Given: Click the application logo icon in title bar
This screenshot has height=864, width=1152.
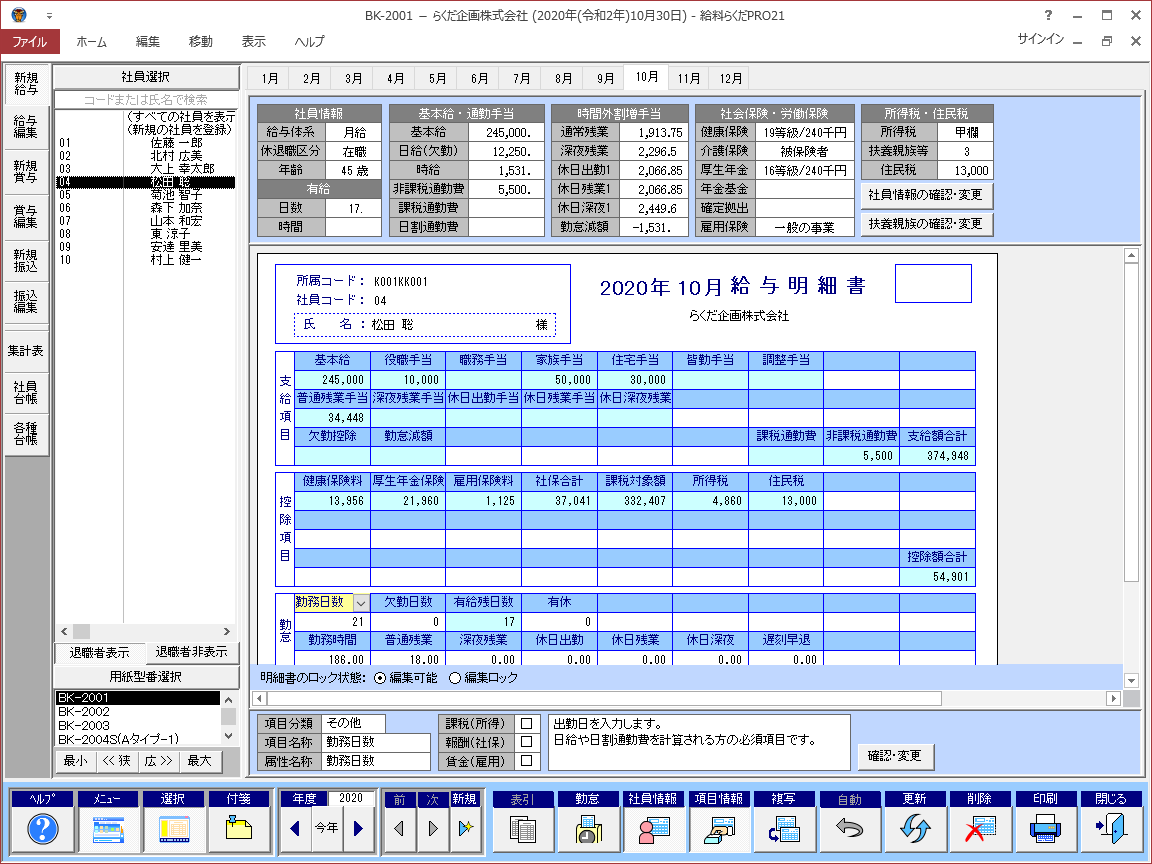Looking at the screenshot, I should click(x=19, y=15).
